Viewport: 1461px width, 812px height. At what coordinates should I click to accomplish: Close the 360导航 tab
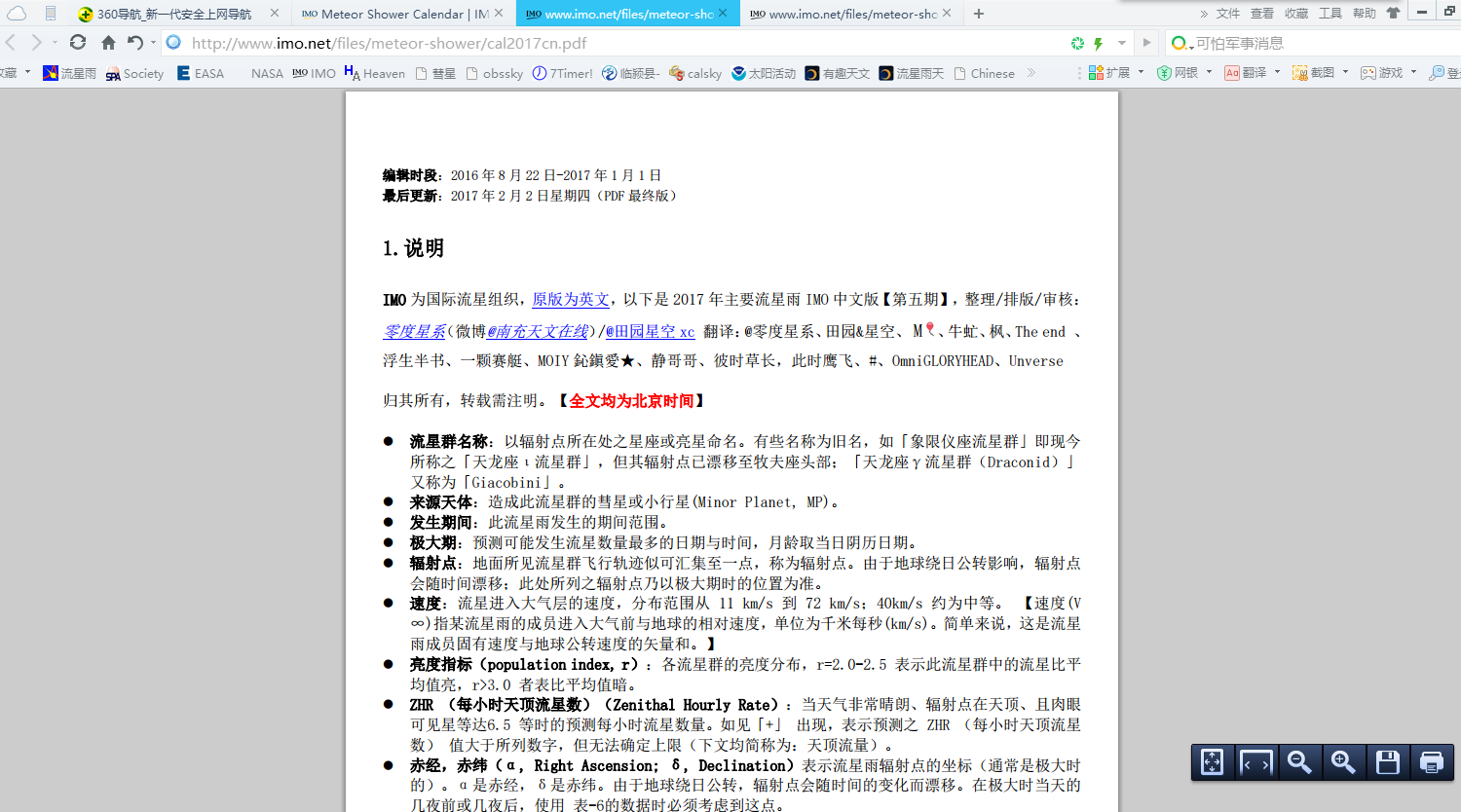point(275,14)
